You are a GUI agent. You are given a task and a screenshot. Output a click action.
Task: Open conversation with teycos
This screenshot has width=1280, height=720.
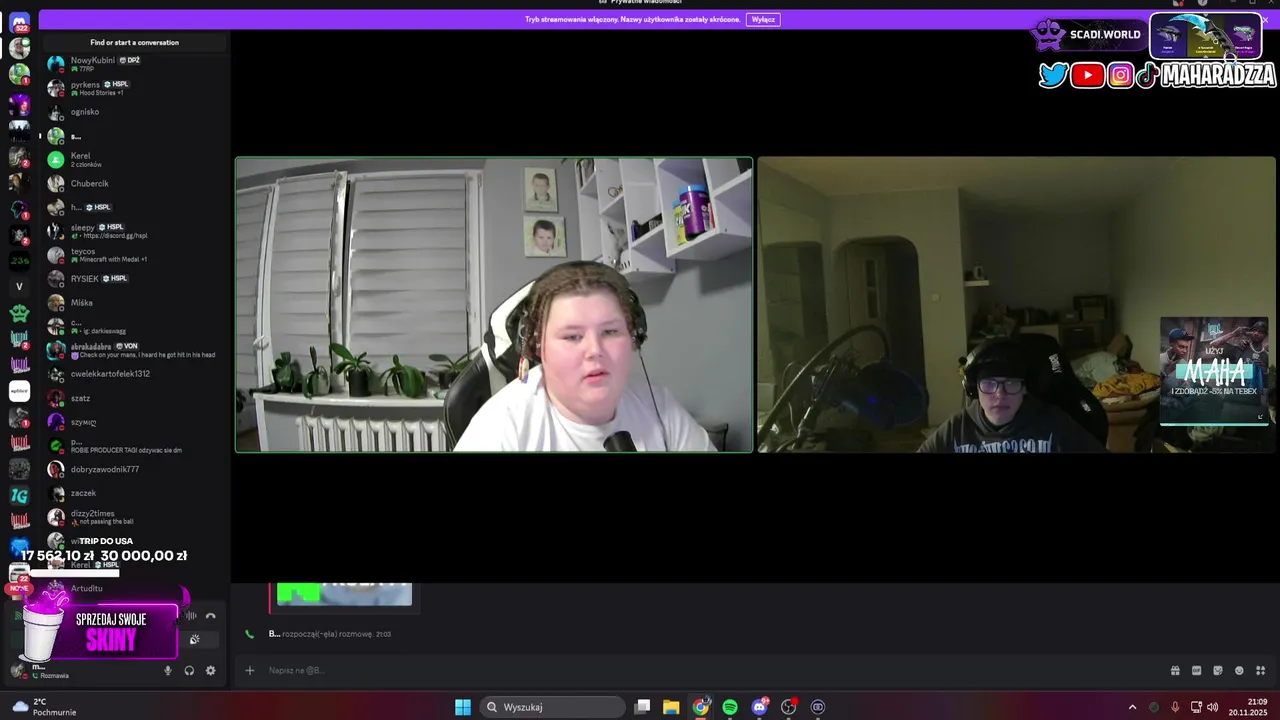coord(134,255)
